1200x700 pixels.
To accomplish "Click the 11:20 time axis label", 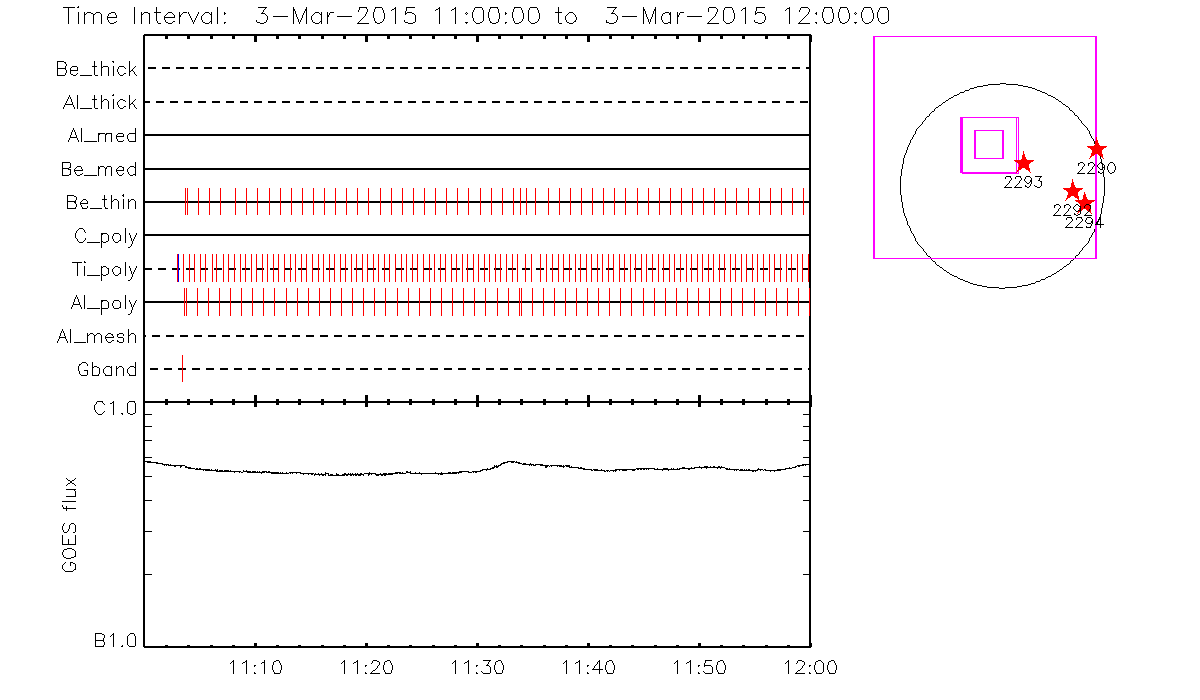I will tap(367, 667).
